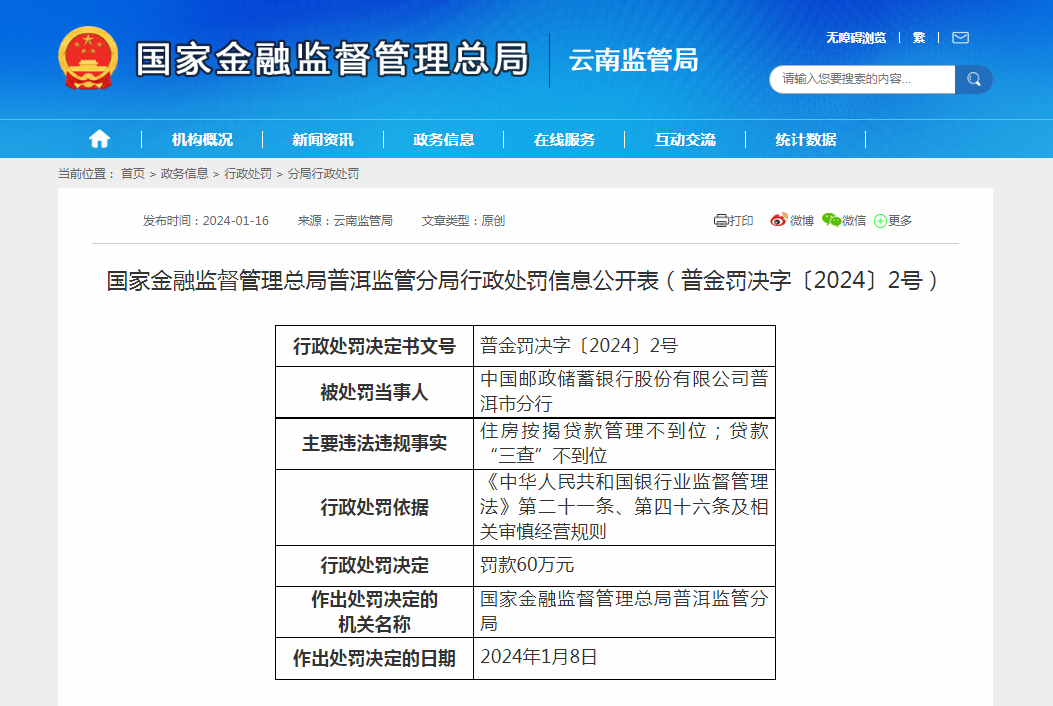The height and width of the screenshot is (706, 1053).
Task: Click the 首页 breadcrumb link
Action: click(x=133, y=174)
